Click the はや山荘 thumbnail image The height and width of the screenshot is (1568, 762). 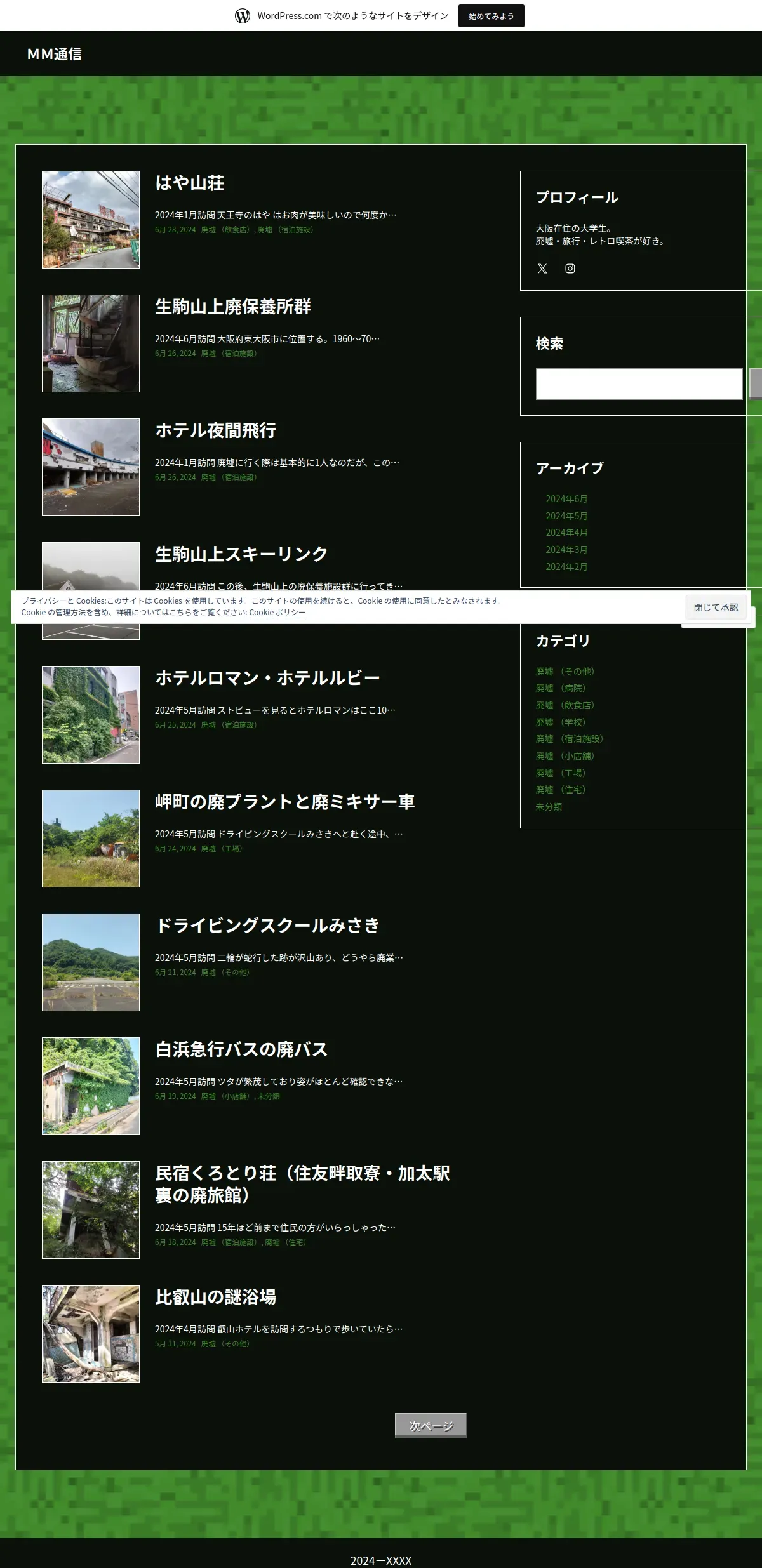tap(91, 220)
